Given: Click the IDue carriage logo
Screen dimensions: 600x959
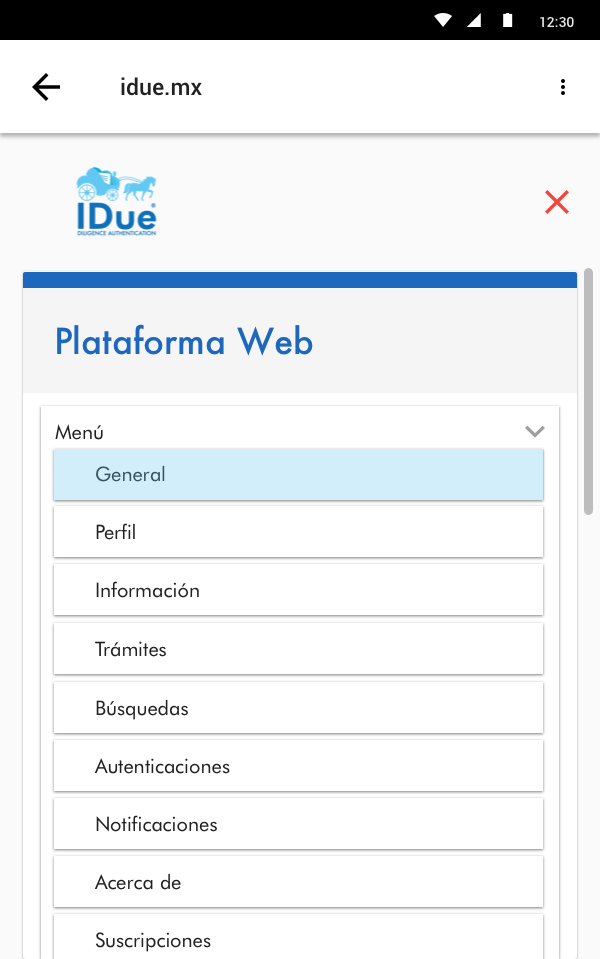Looking at the screenshot, I should pos(116,202).
